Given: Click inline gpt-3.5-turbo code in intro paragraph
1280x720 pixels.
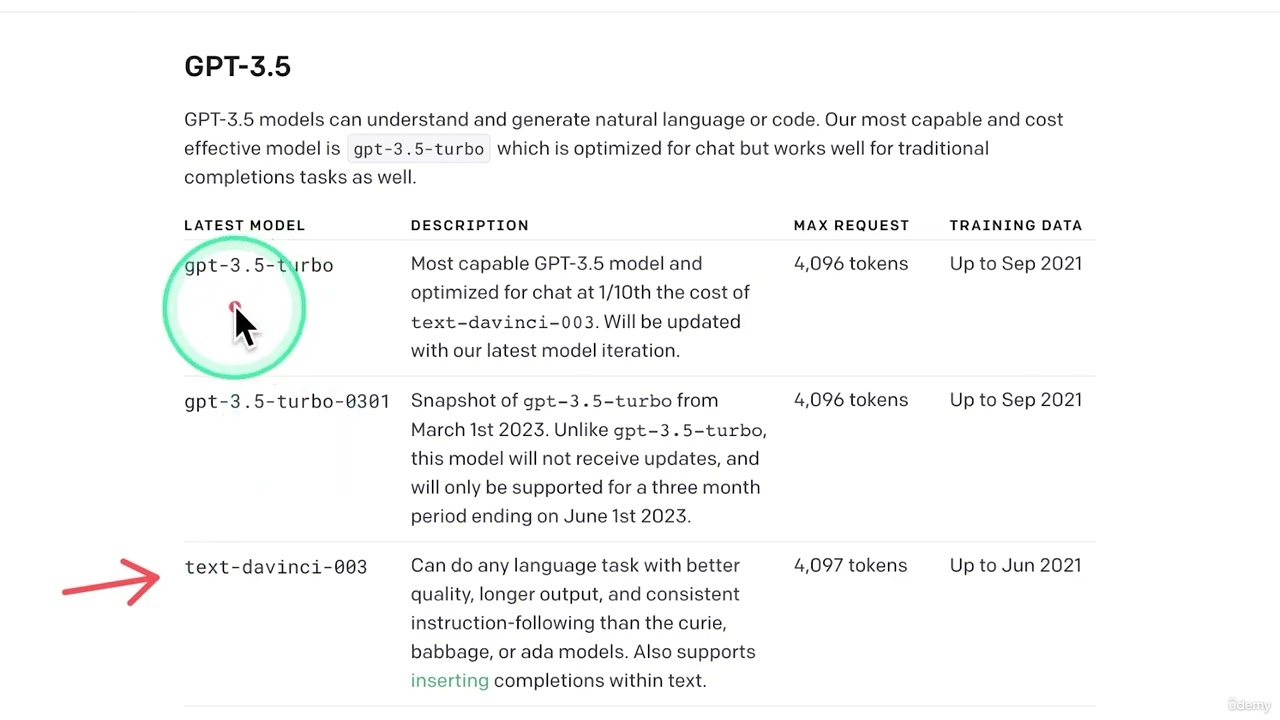Looking at the screenshot, I should [419, 149].
